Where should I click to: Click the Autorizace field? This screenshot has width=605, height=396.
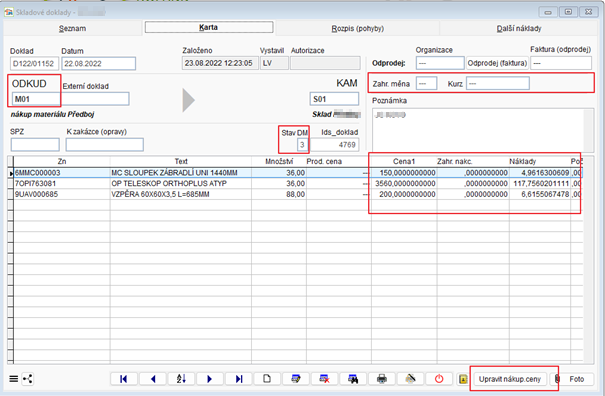[325, 63]
